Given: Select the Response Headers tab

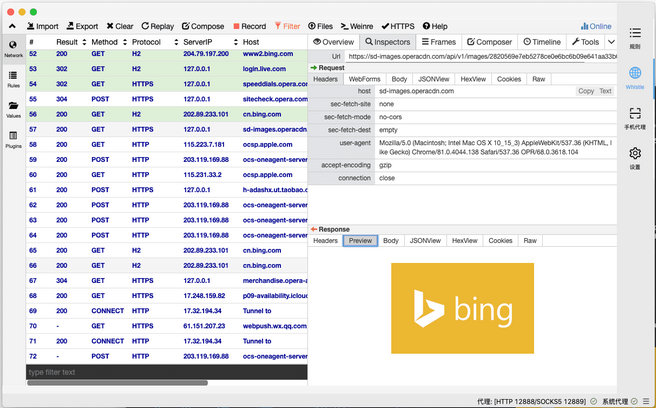Looking at the screenshot, I should (325, 241).
